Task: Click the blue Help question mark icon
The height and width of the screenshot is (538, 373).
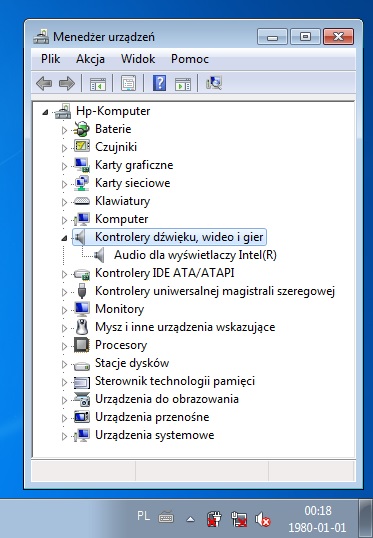Action: coord(160,83)
